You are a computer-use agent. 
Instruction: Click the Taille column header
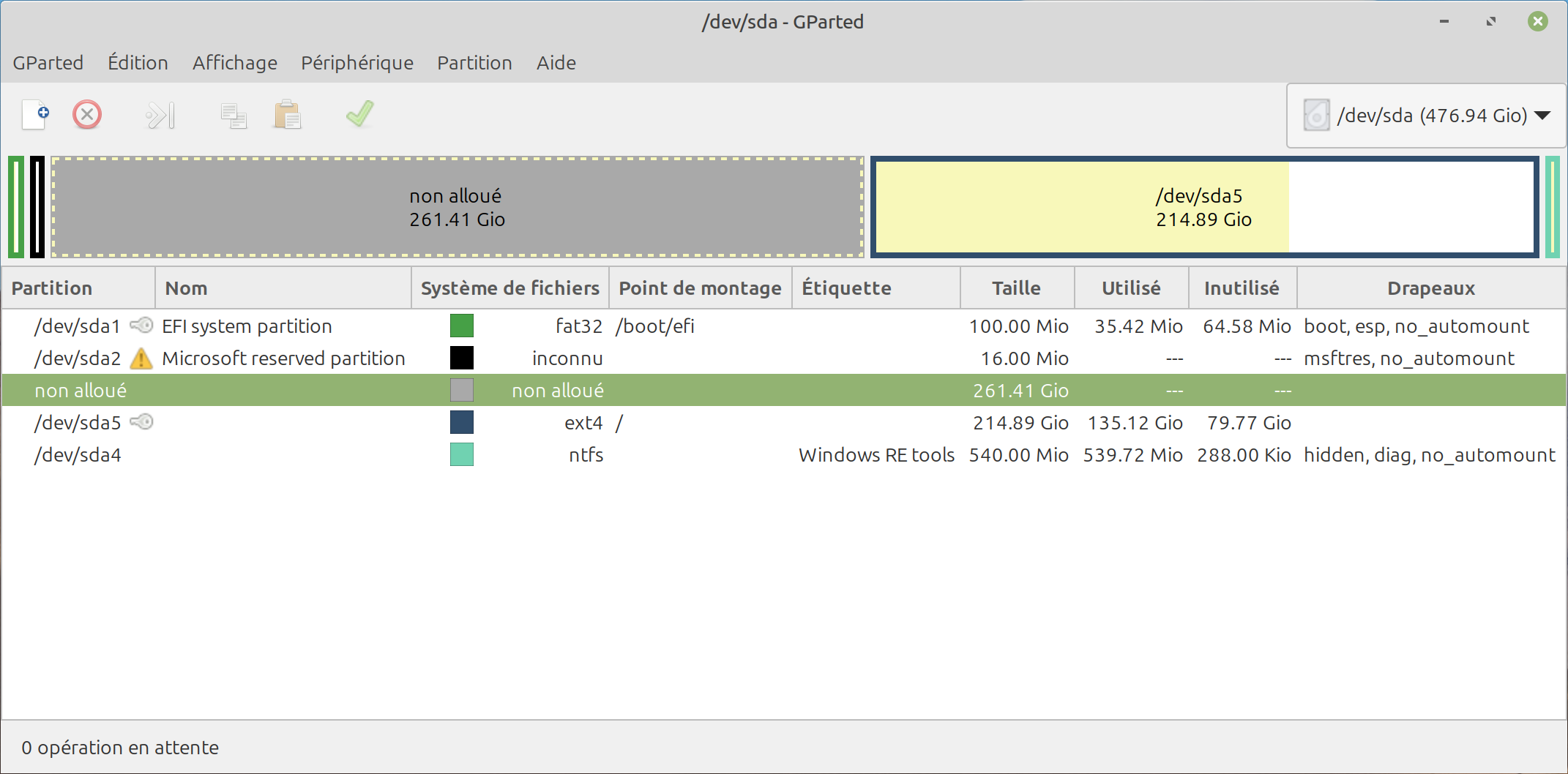[1016, 288]
